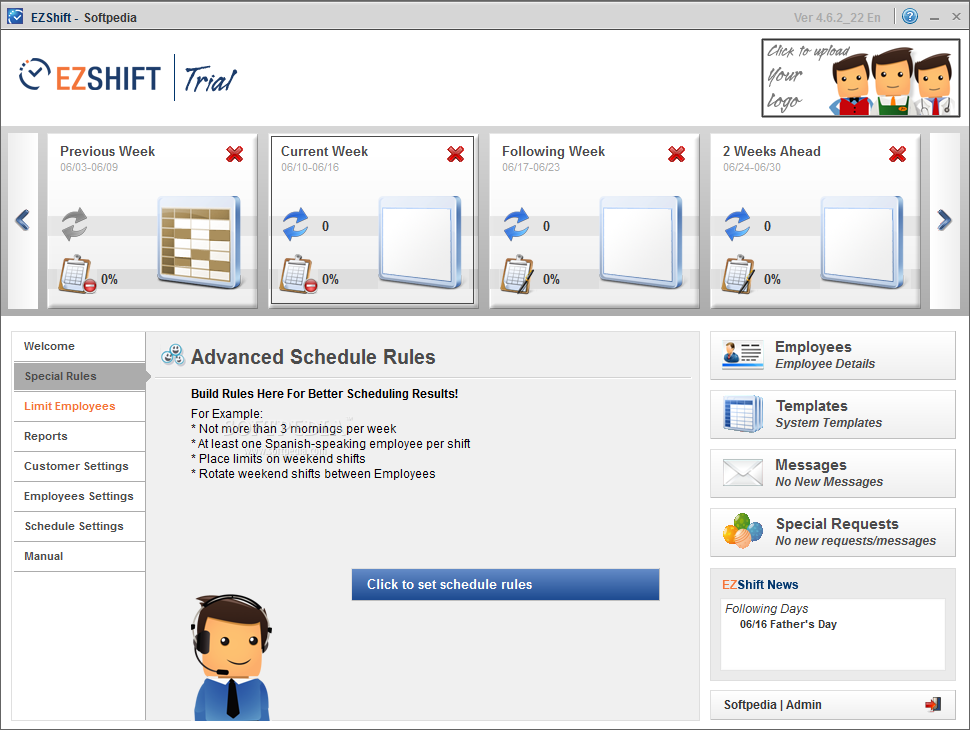Click the Softpedia | Admin user label
This screenshot has height=730, width=970.
pos(773,705)
